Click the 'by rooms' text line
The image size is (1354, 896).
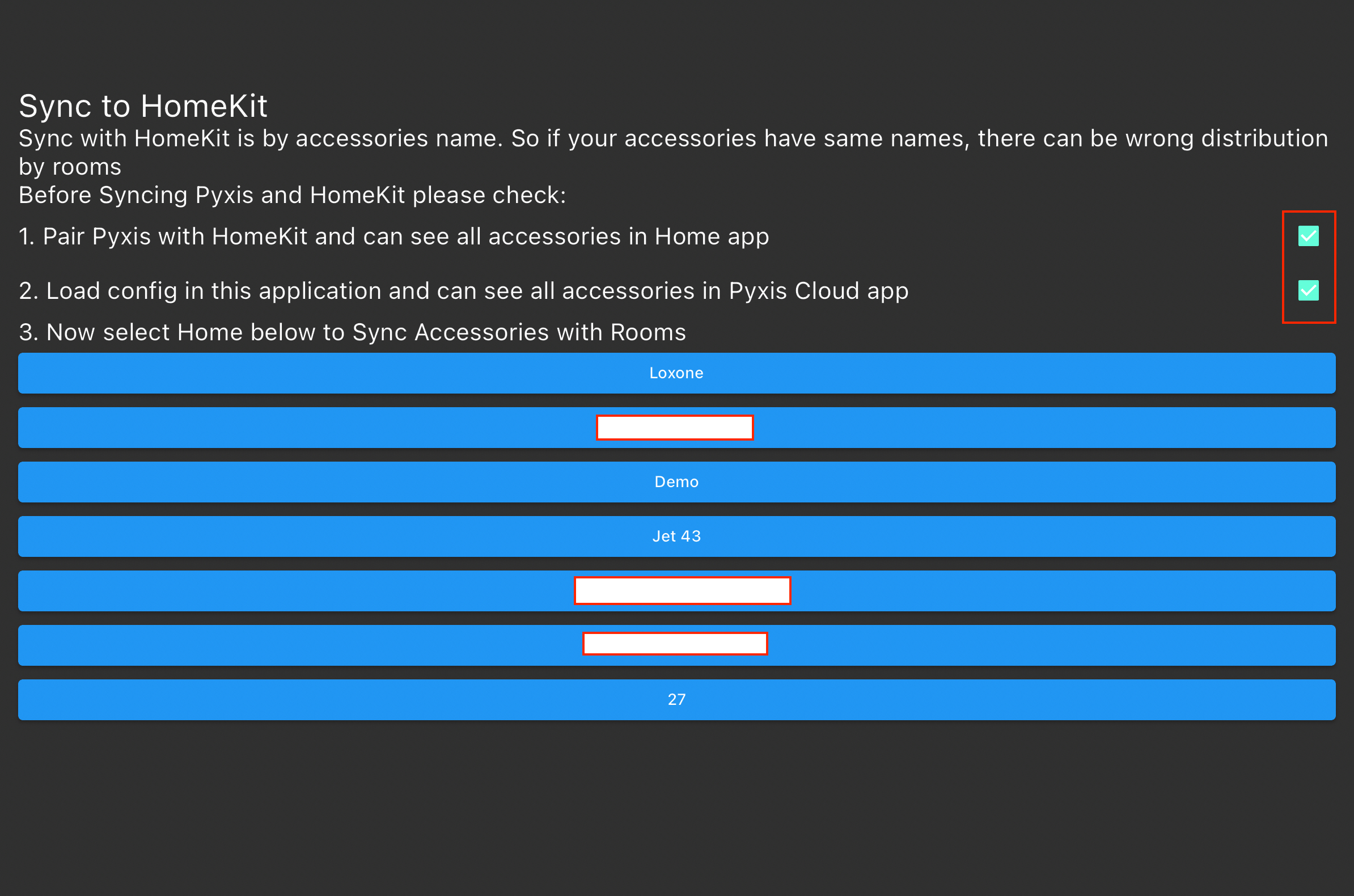point(70,167)
